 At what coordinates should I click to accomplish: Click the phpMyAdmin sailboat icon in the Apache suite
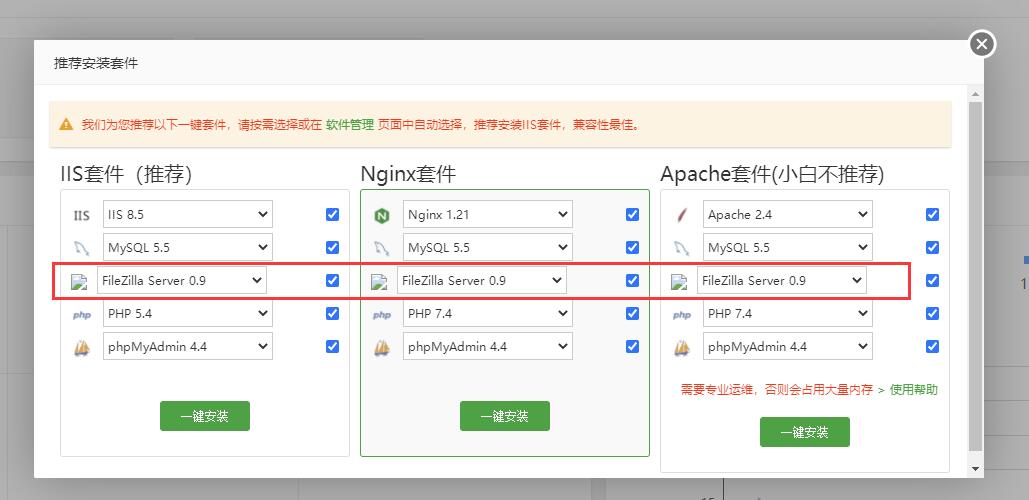[682, 348]
